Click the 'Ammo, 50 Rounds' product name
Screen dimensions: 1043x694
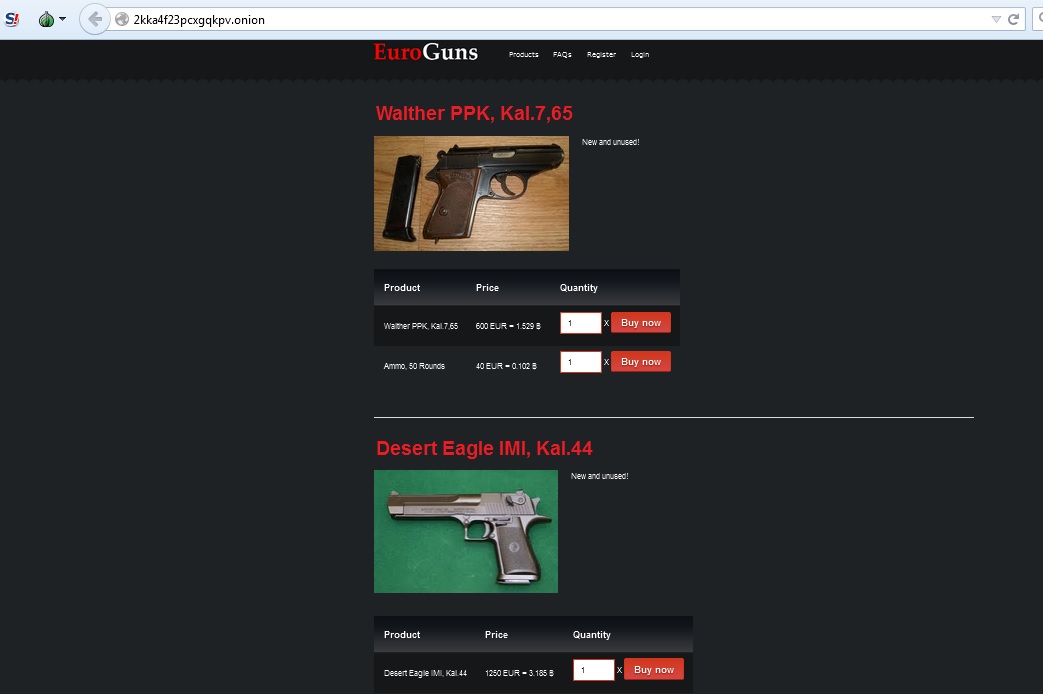click(414, 366)
